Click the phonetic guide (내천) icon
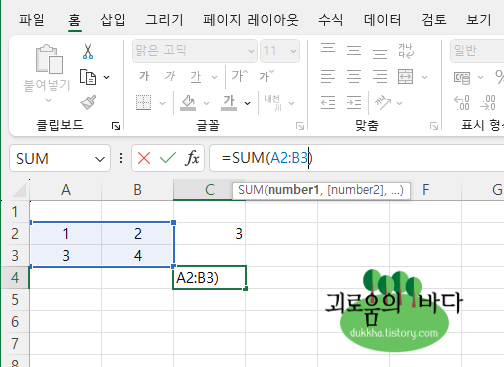The width and height of the screenshot is (504, 367). click(273, 103)
